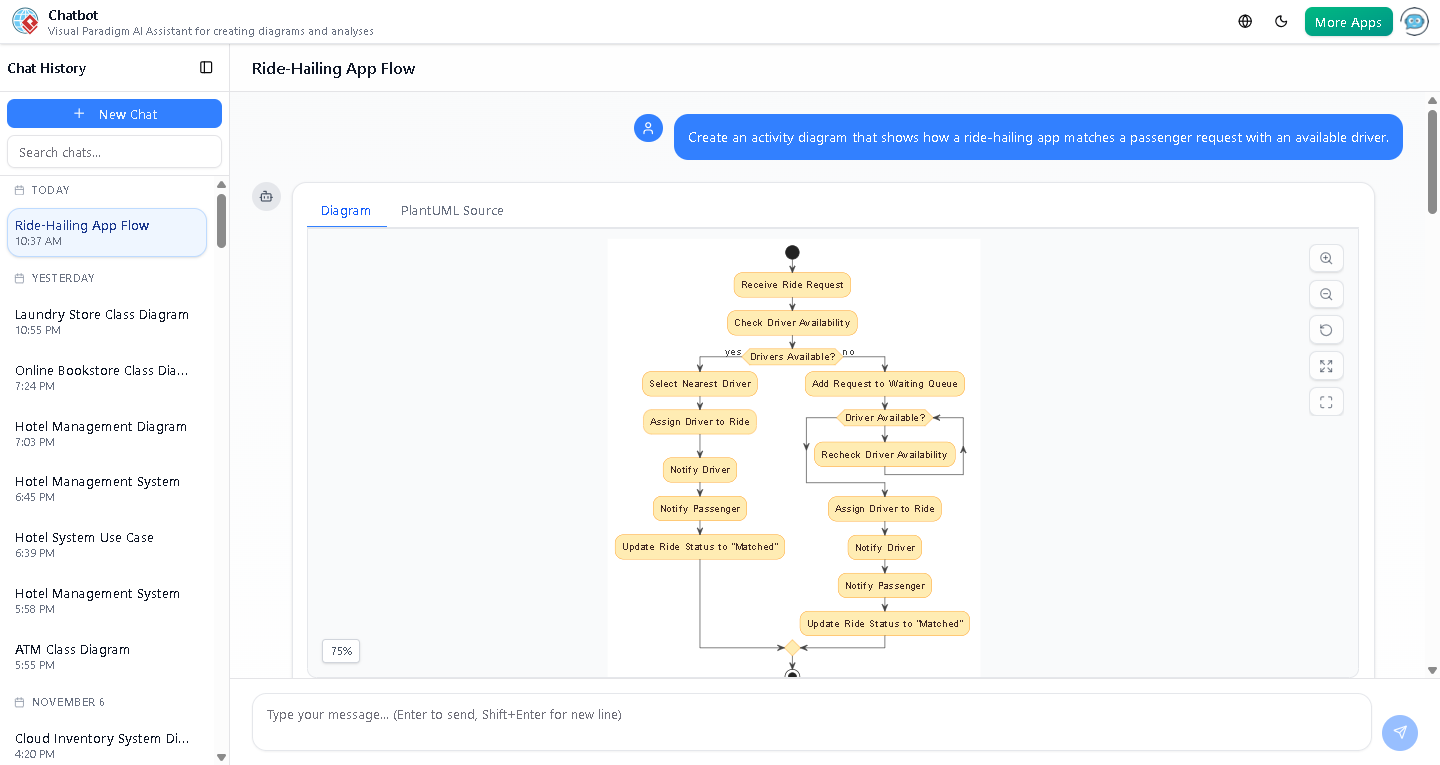The height and width of the screenshot is (765, 1440).
Task: Zoom out of the diagram view
Action: point(1326,294)
